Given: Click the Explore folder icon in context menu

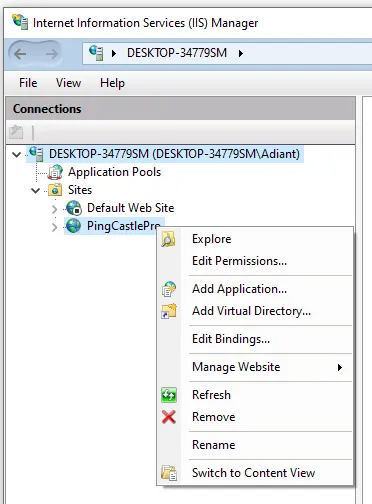Looking at the screenshot, I should (x=168, y=239).
